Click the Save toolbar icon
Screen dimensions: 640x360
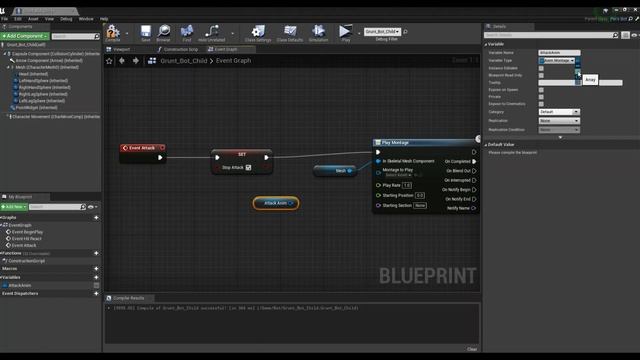146,33
